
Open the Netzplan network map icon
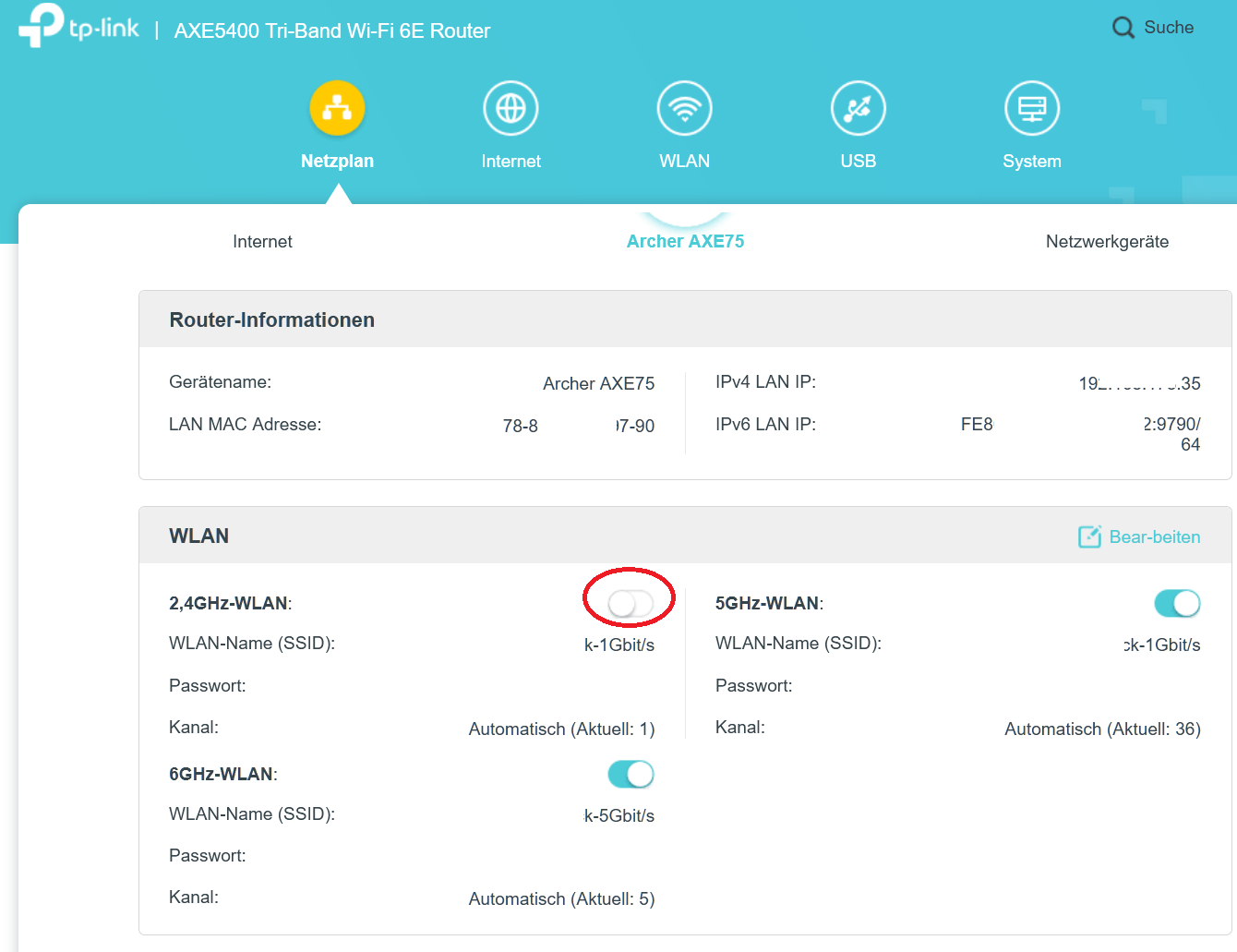point(337,109)
